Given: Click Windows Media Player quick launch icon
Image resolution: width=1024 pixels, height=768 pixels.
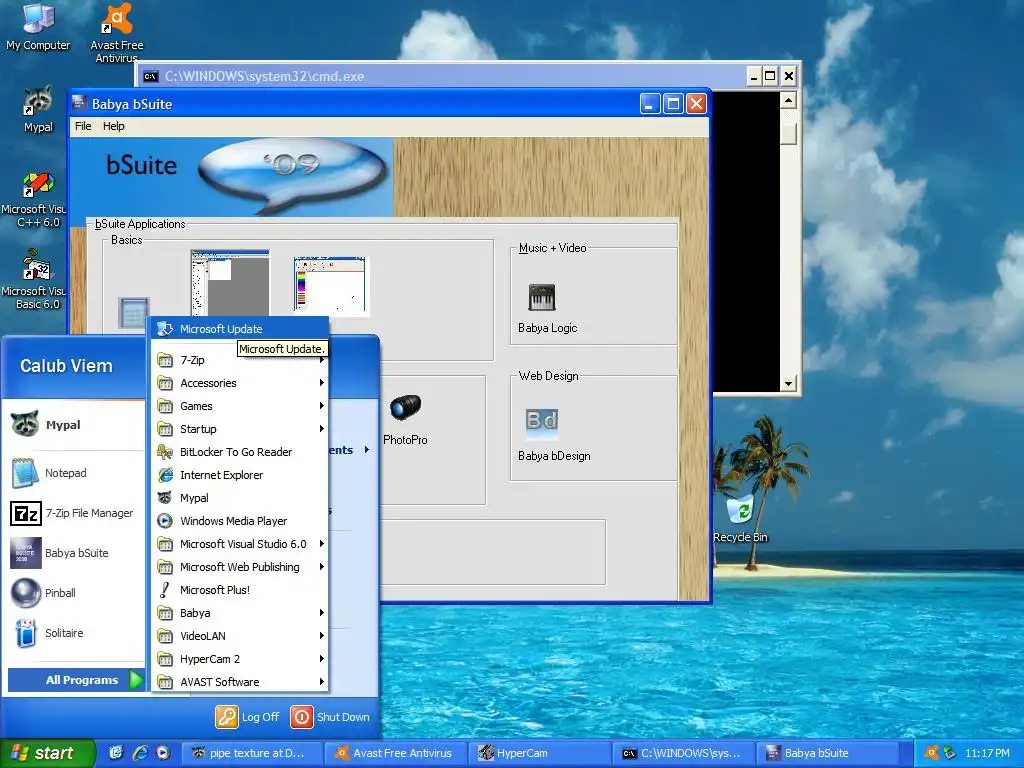Looking at the screenshot, I should (x=163, y=753).
